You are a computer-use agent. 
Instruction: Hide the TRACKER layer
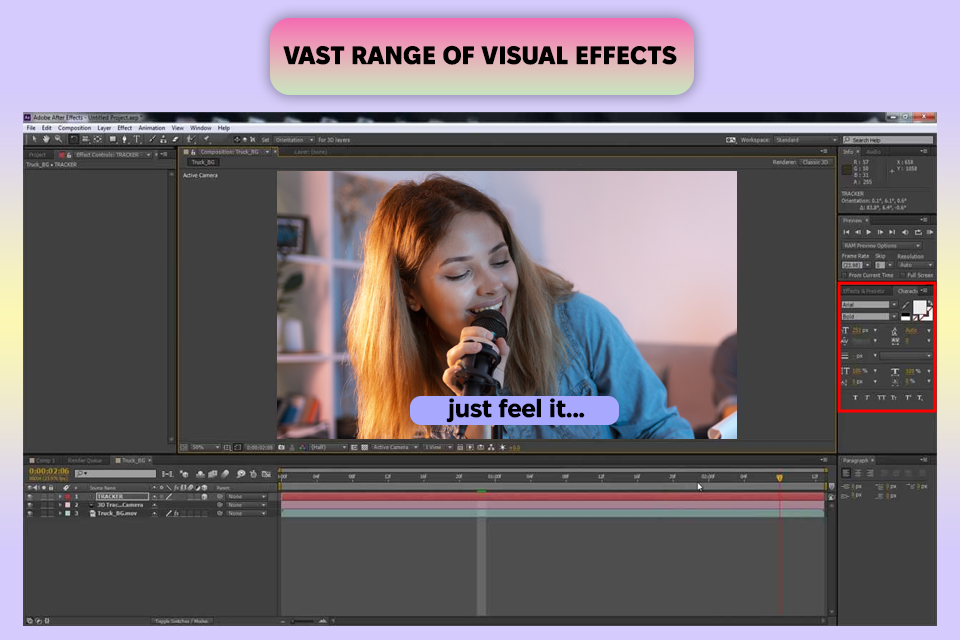[29, 497]
